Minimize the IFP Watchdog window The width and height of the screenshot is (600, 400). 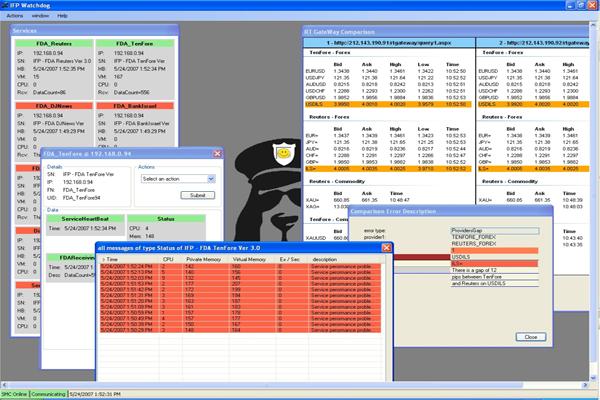[570, 5]
